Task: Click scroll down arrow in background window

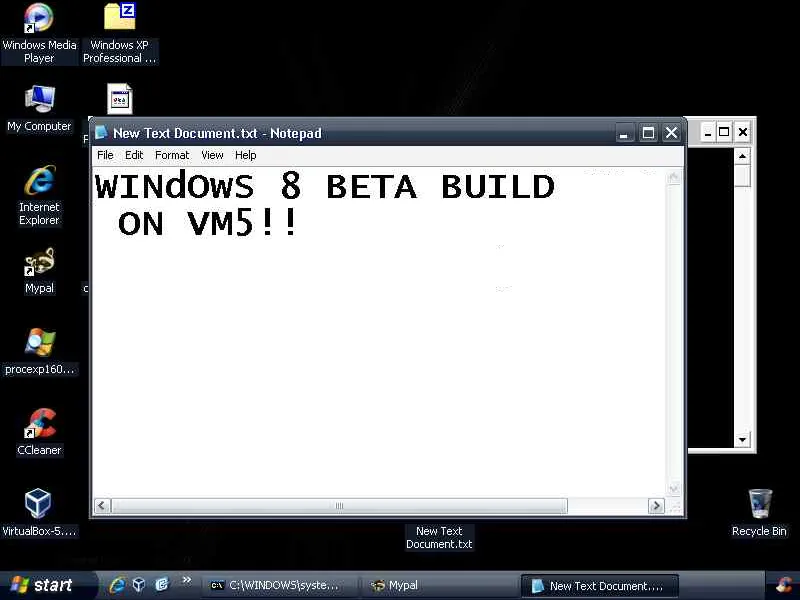Action: coord(742,439)
